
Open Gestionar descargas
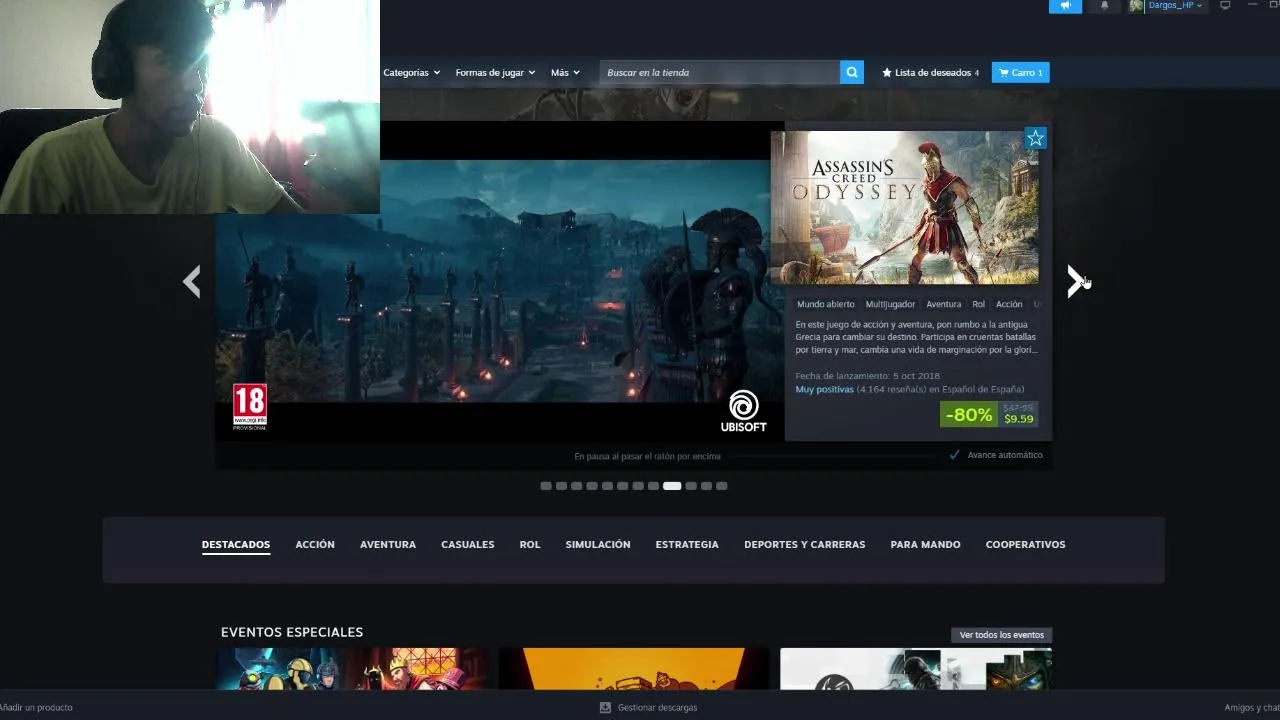coord(657,707)
